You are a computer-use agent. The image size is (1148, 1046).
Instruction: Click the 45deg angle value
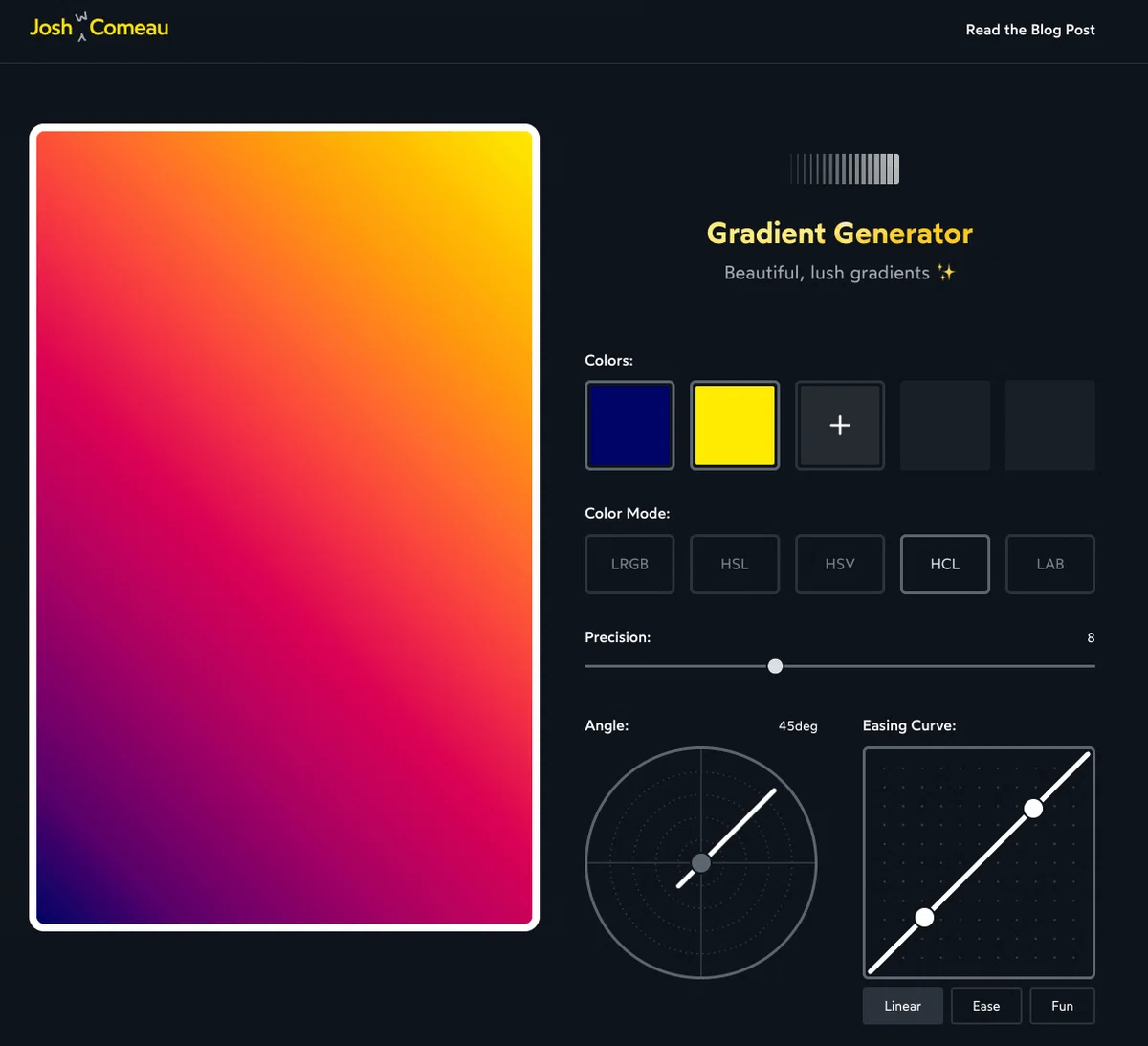point(798,726)
